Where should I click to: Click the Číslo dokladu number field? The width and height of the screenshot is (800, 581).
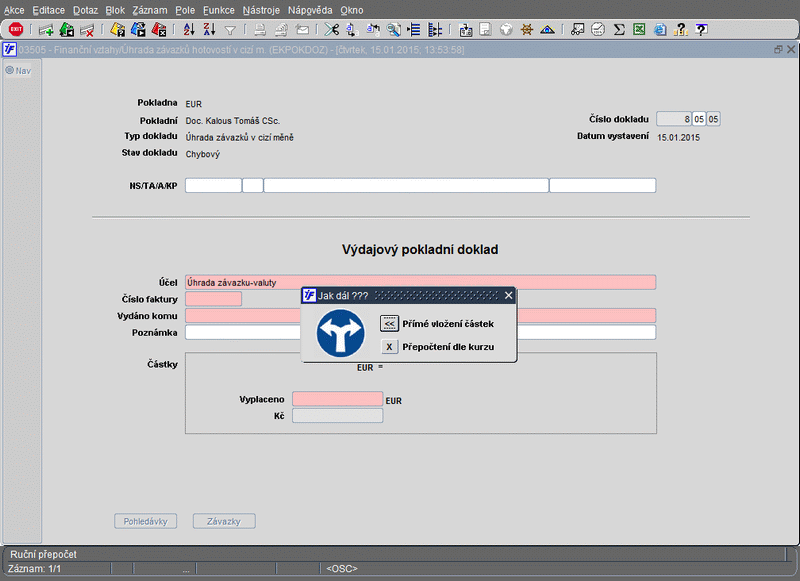coord(673,119)
